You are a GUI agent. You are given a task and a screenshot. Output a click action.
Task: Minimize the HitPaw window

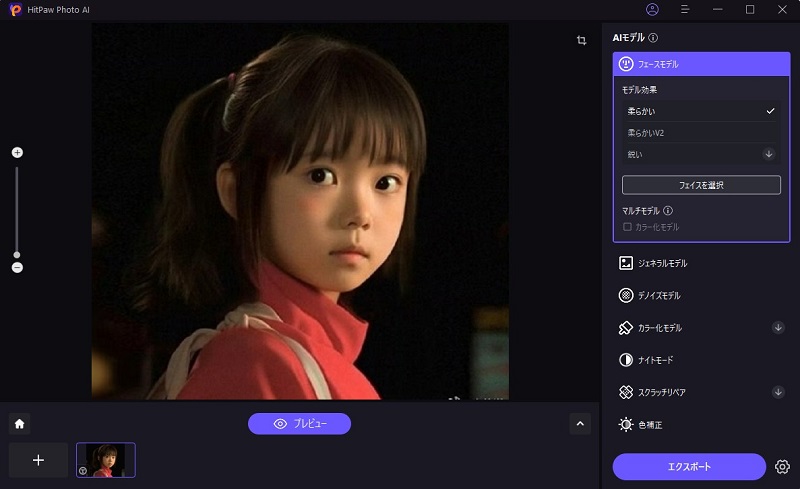pyautogui.click(x=717, y=10)
